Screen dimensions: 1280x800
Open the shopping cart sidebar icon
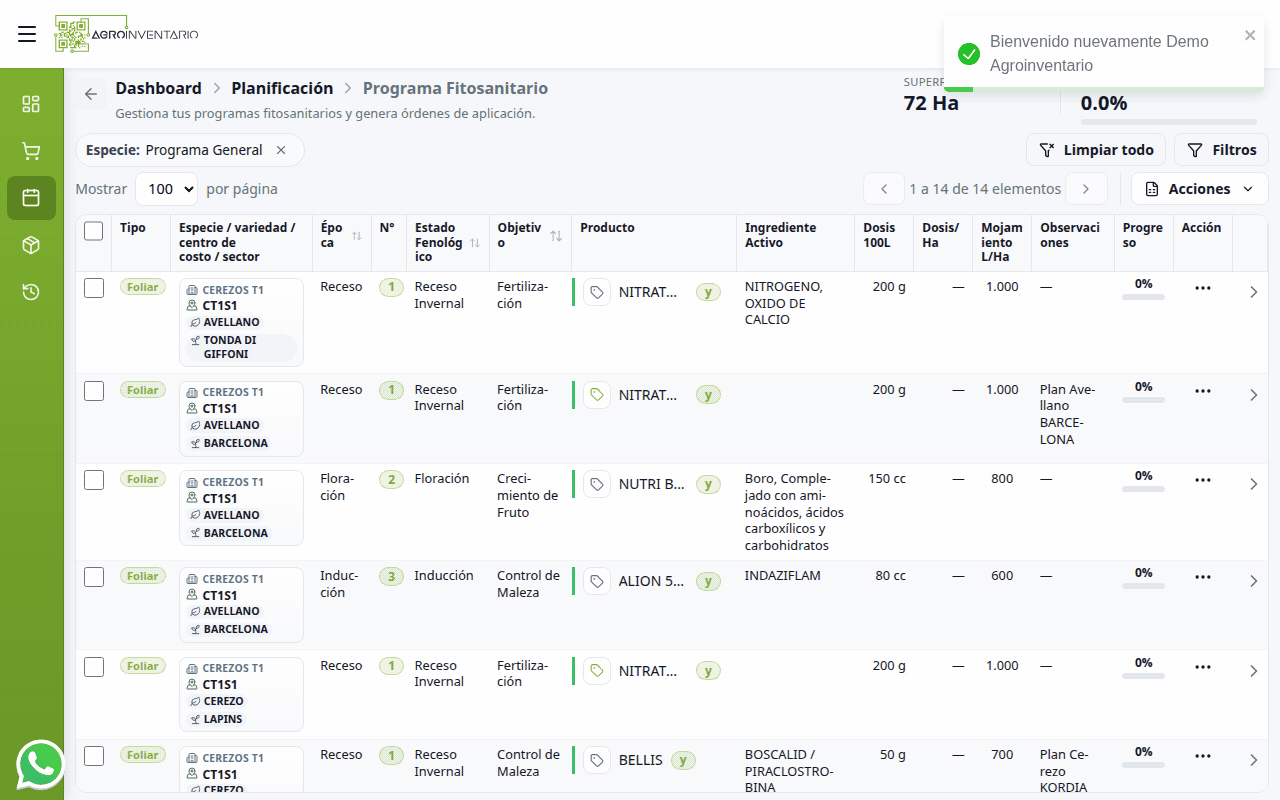click(31, 151)
